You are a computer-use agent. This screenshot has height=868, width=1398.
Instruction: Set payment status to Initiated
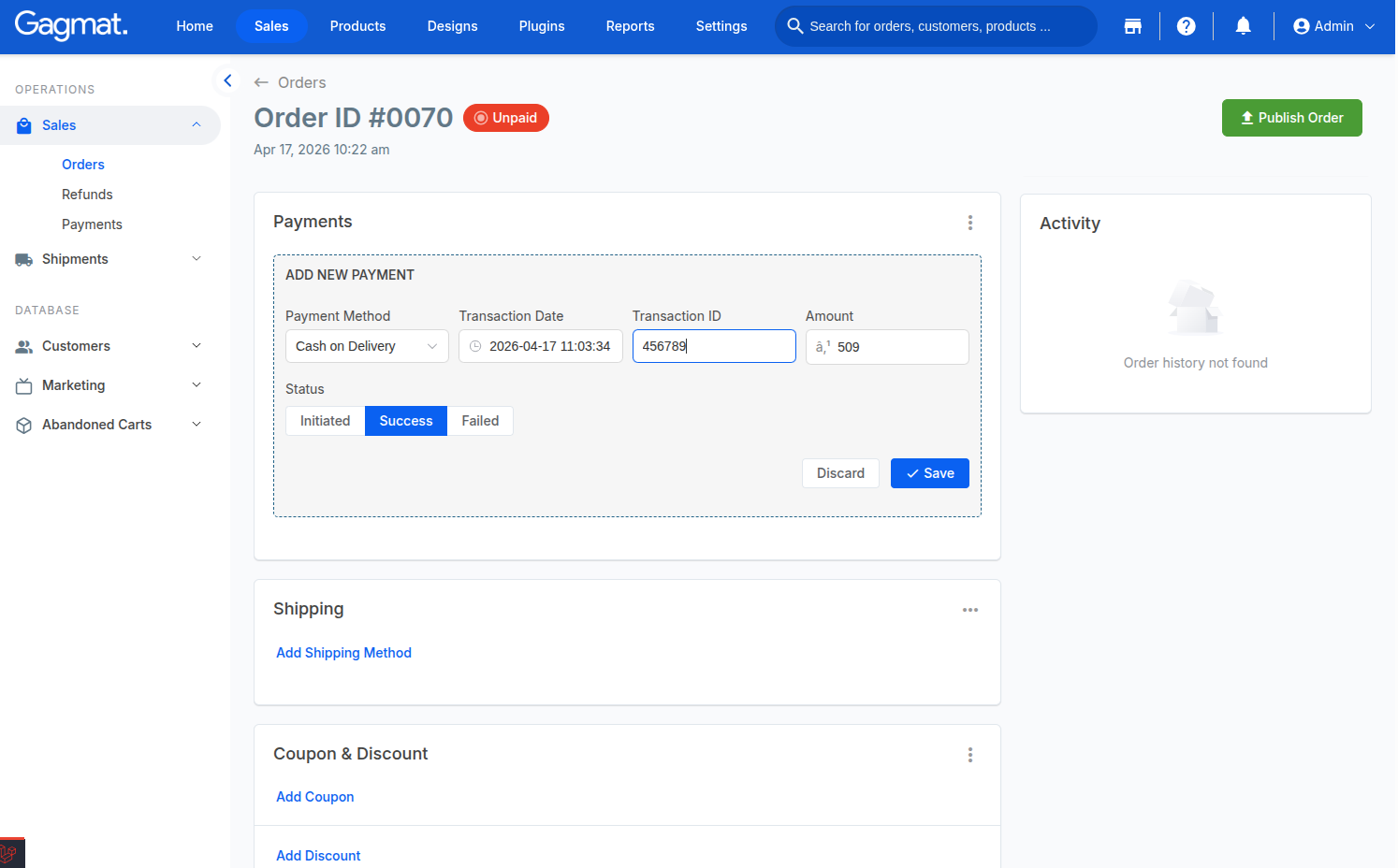tap(325, 421)
